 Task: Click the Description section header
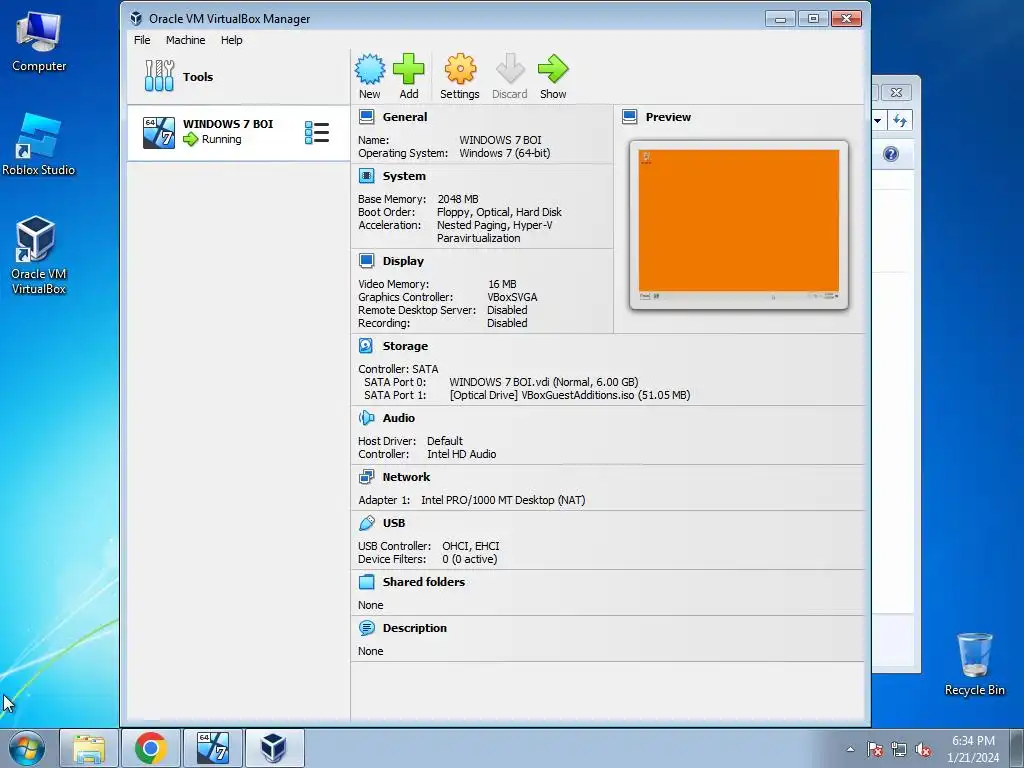pyautogui.click(x=415, y=628)
